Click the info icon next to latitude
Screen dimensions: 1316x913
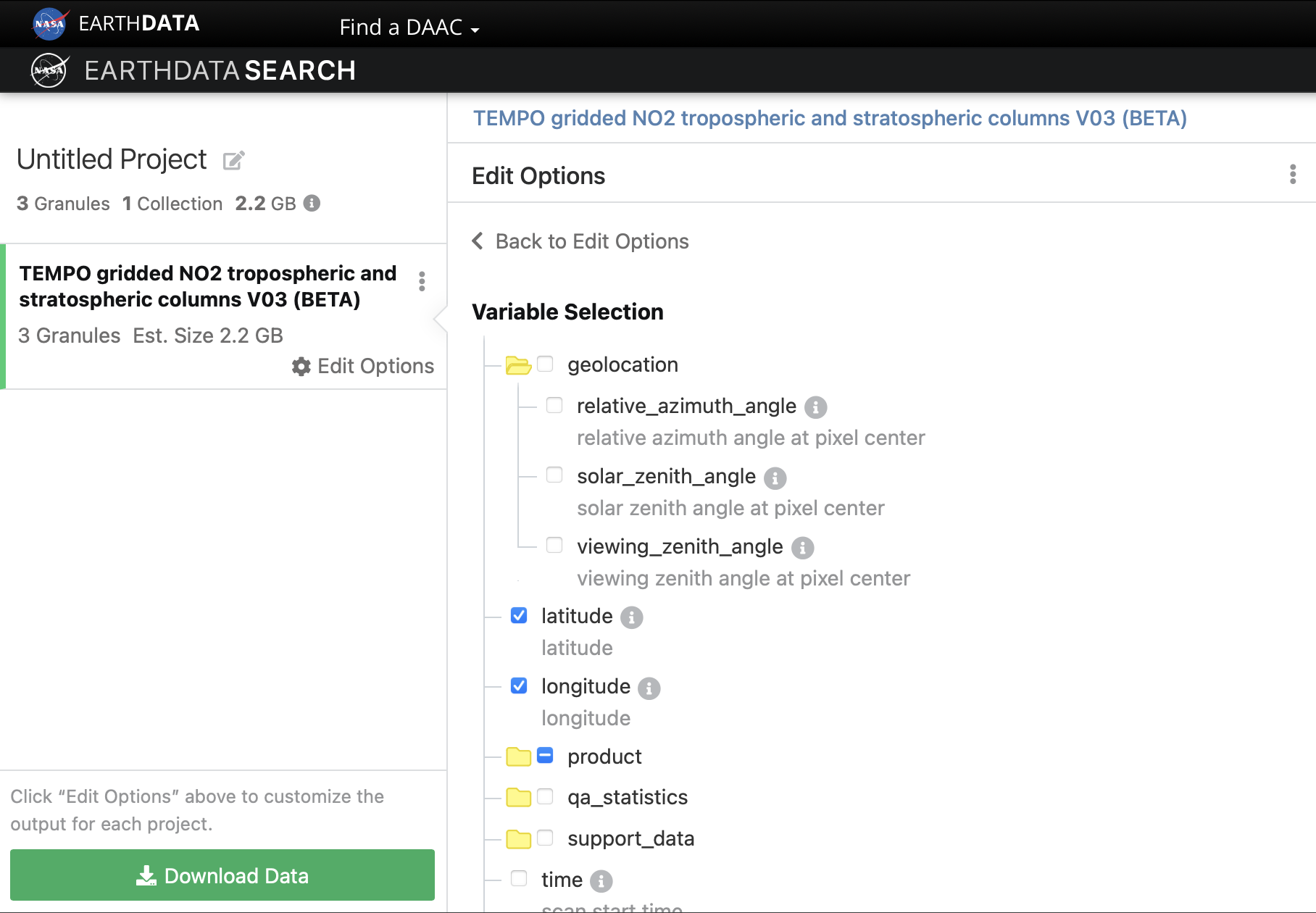631,617
